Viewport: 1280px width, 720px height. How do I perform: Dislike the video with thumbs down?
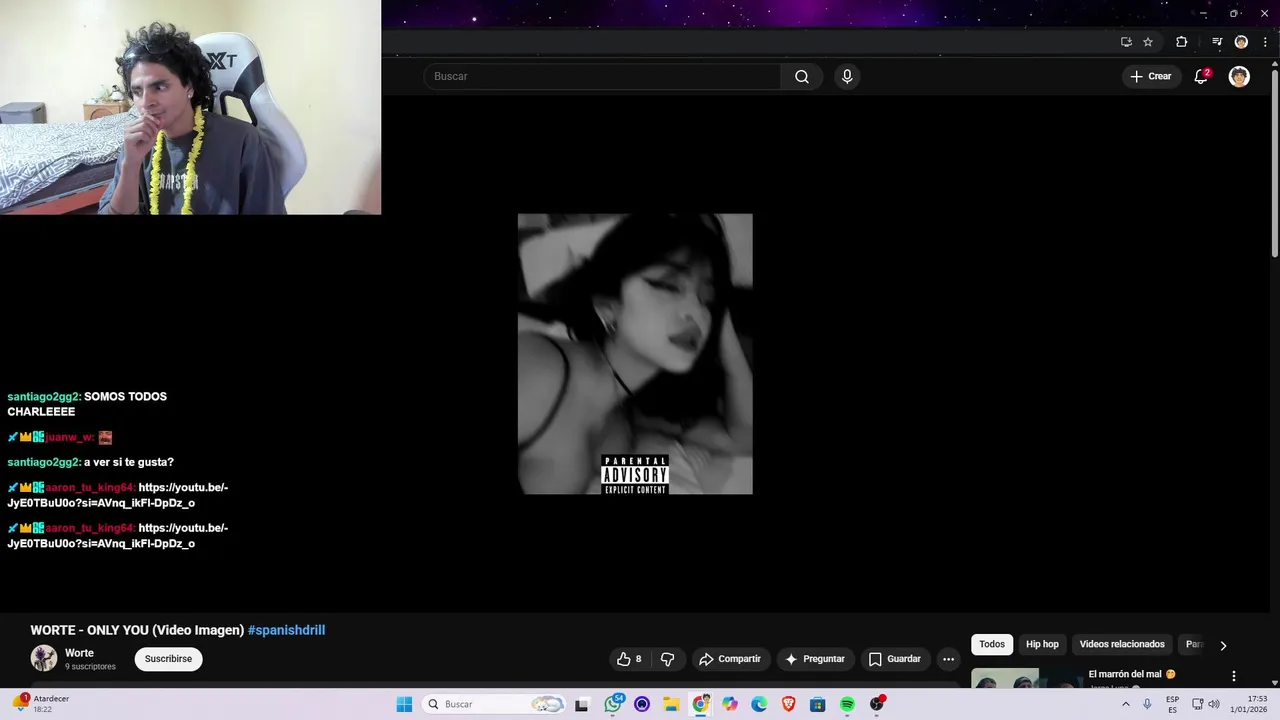point(667,659)
